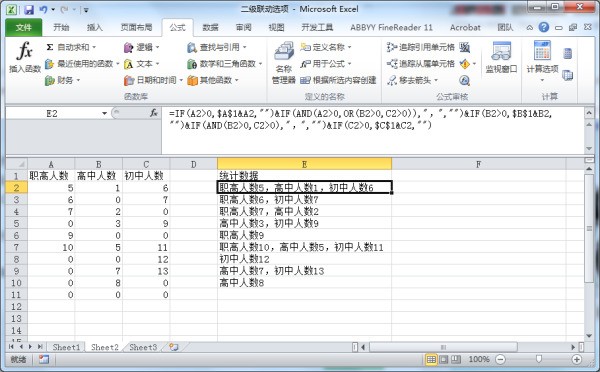This screenshot has width=600, height=372.
Task: Click Create from Selection (根据所选内容创建)
Action: click(338, 80)
